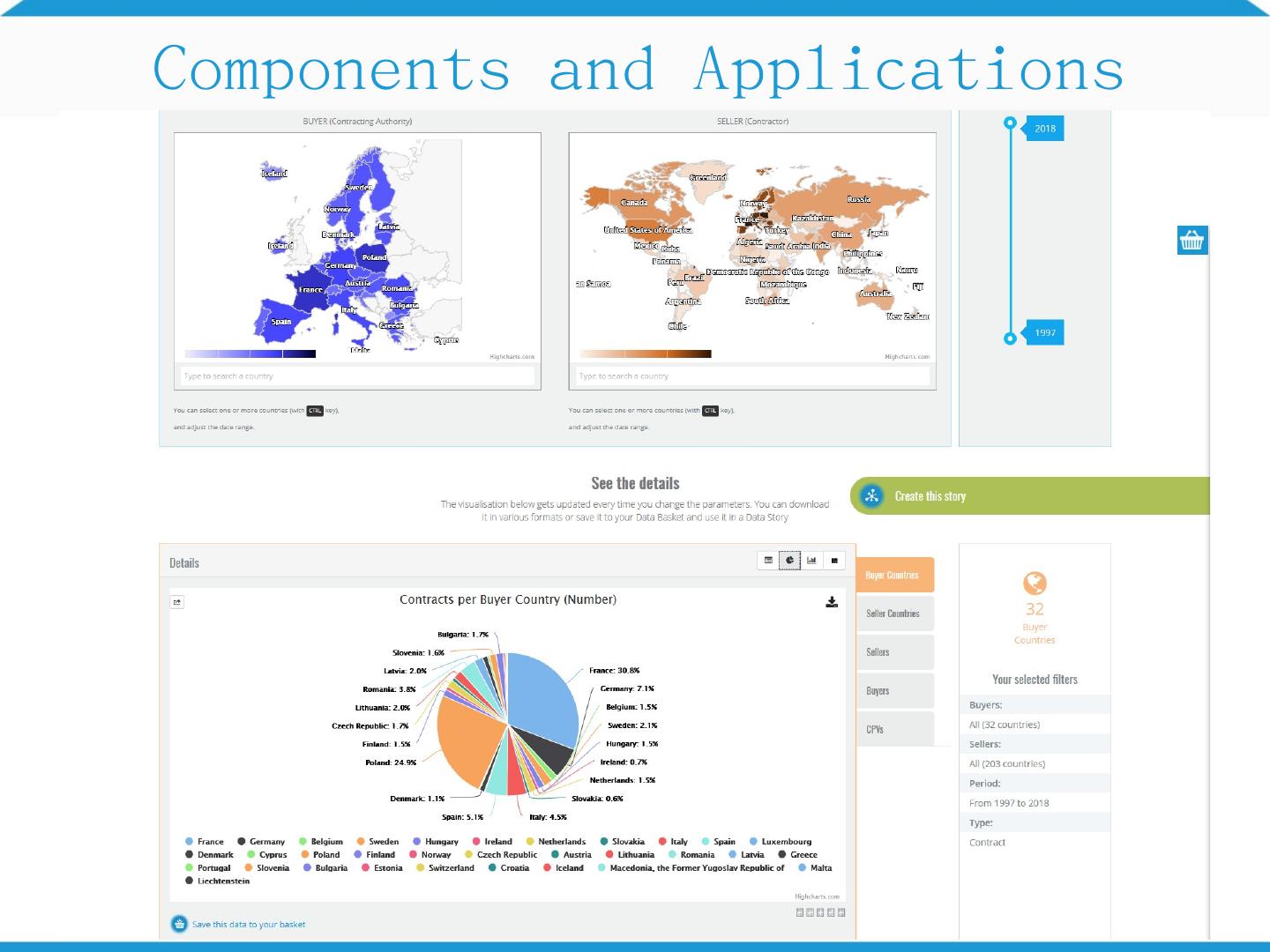Hide Belgium in the pie chart legend

tap(321, 842)
